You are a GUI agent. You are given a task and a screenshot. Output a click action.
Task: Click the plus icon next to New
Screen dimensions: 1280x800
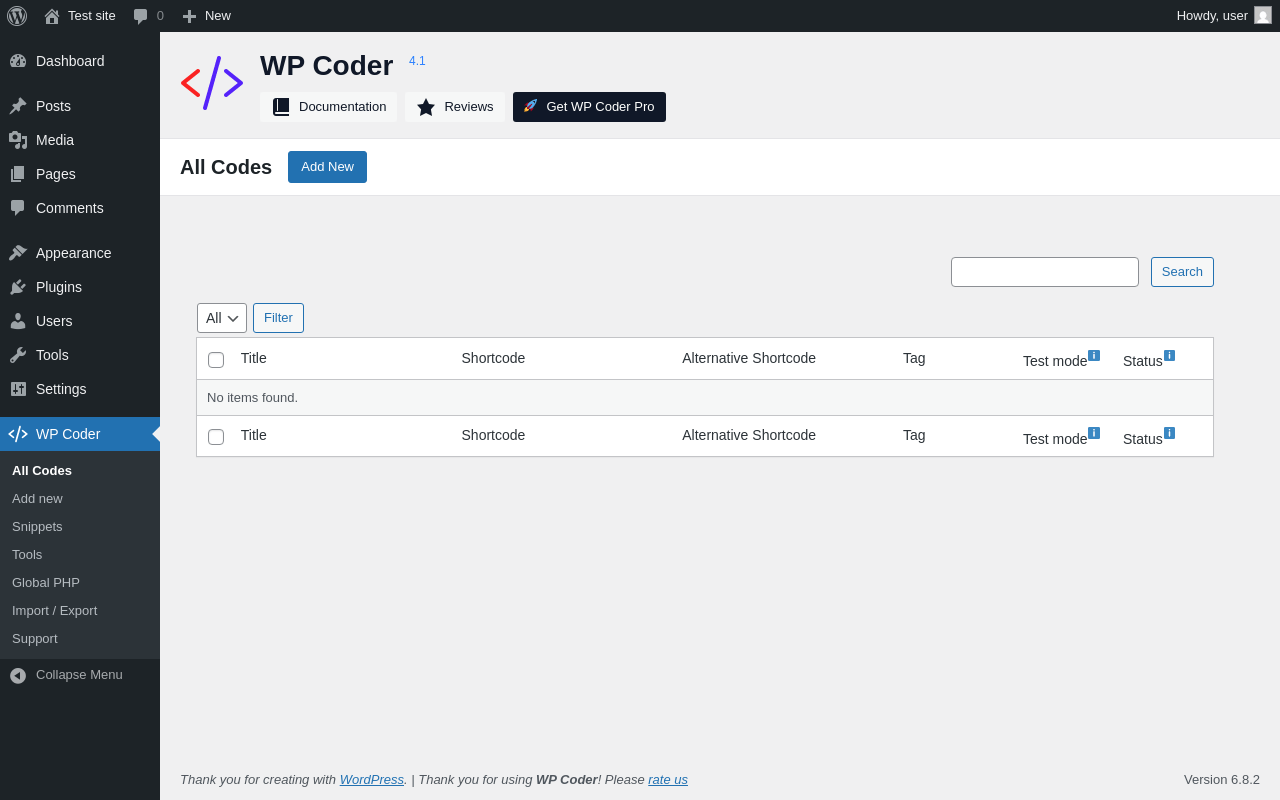tap(189, 16)
